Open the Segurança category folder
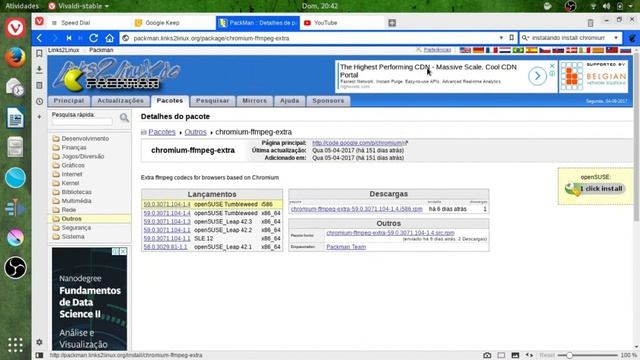The width and height of the screenshot is (640, 360). 76,228
